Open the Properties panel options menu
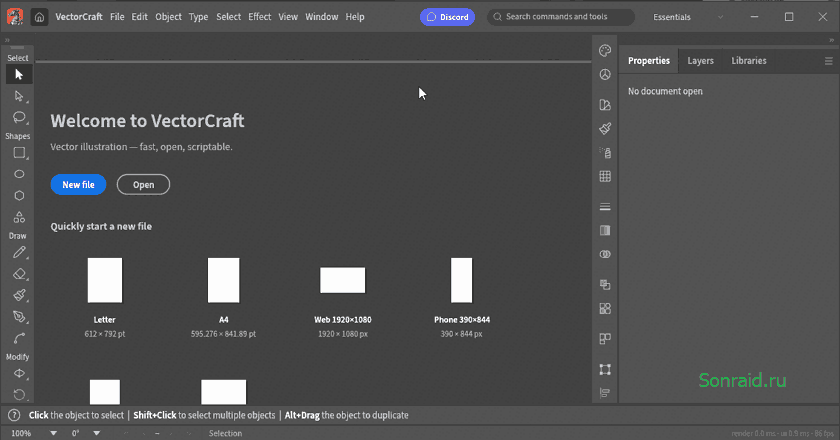 (828, 61)
